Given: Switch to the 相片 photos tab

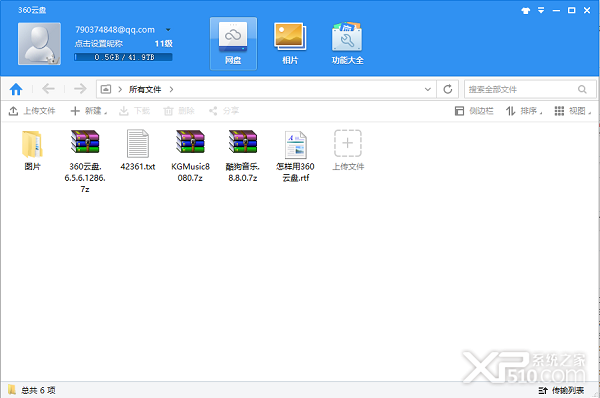Looking at the screenshot, I should point(290,44).
